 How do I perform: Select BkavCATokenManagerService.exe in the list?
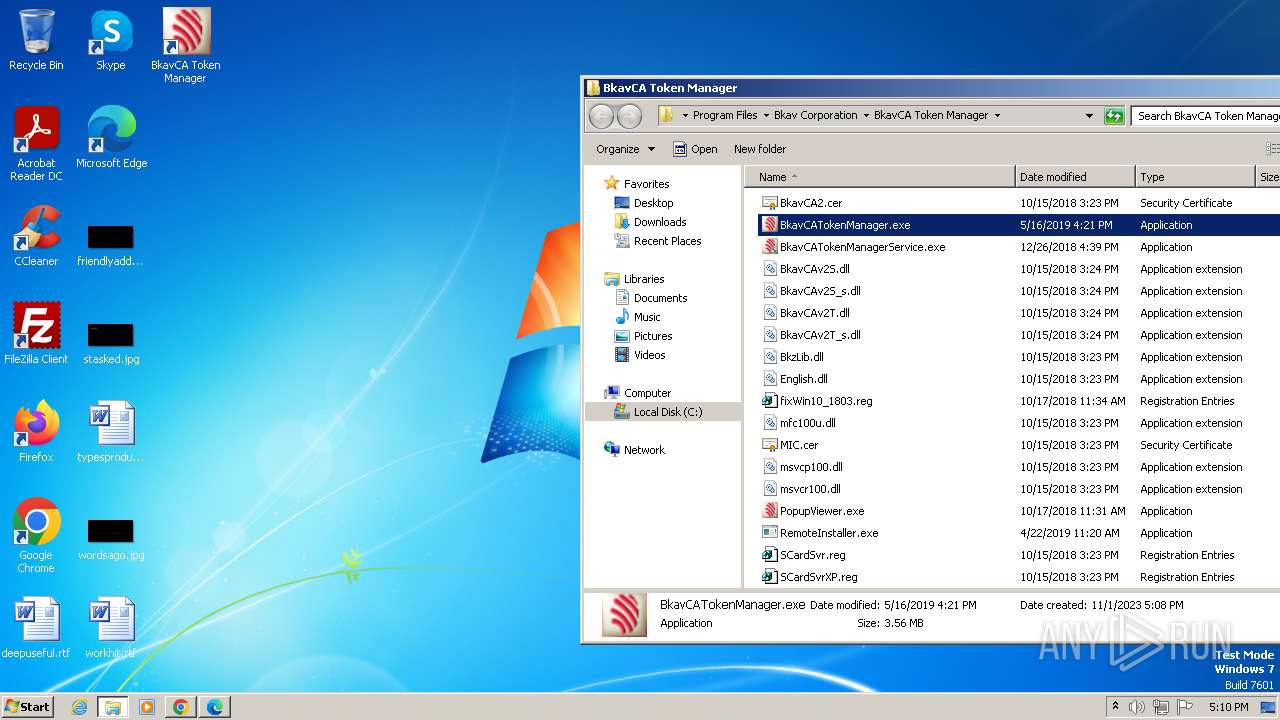point(862,247)
